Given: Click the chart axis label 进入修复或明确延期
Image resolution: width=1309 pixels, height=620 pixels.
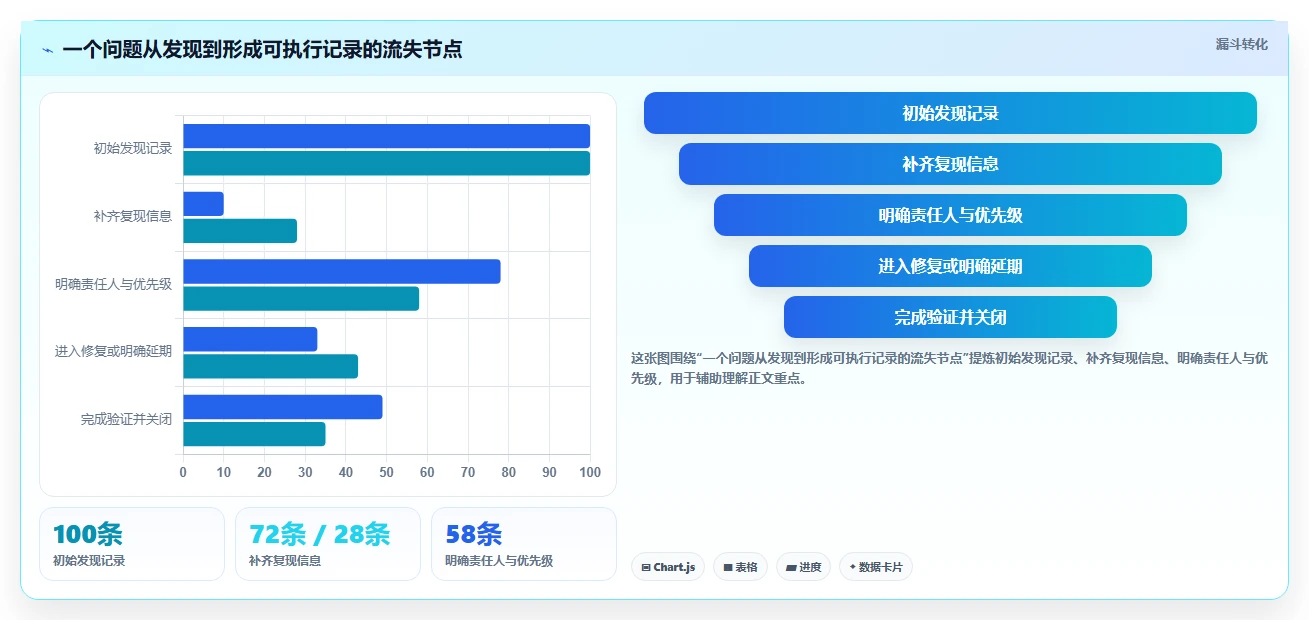Looking at the screenshot, I should click(x=114, y=351).
